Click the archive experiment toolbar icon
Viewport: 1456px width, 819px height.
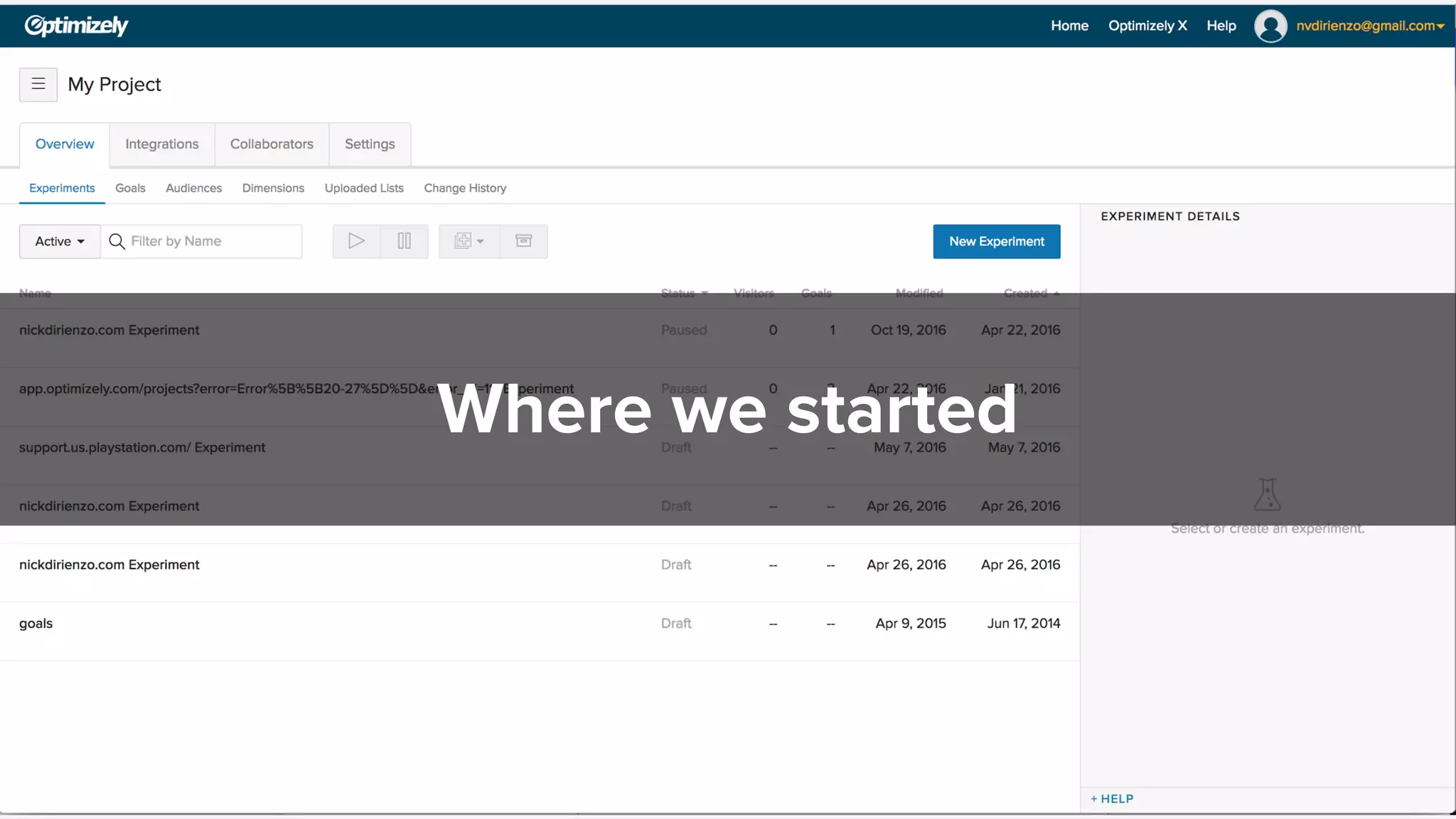click(x=523, y=241)
